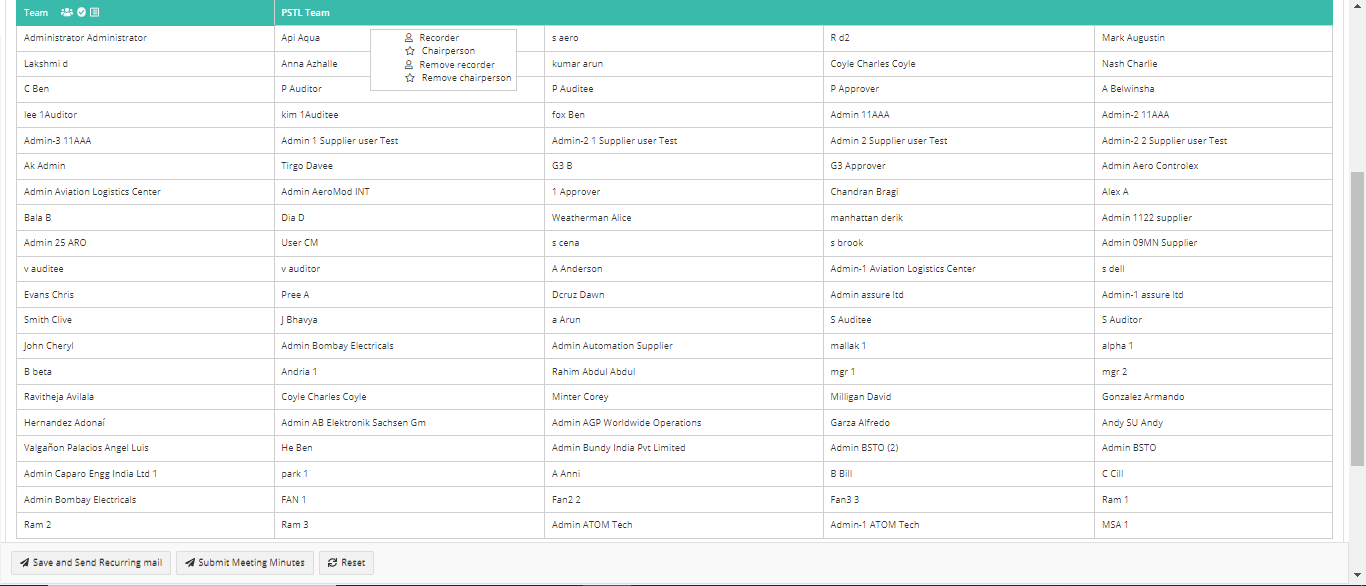Select the J Bhavya cell
The height and width of the screenshot is (586, 1366).
pos(410,320)
